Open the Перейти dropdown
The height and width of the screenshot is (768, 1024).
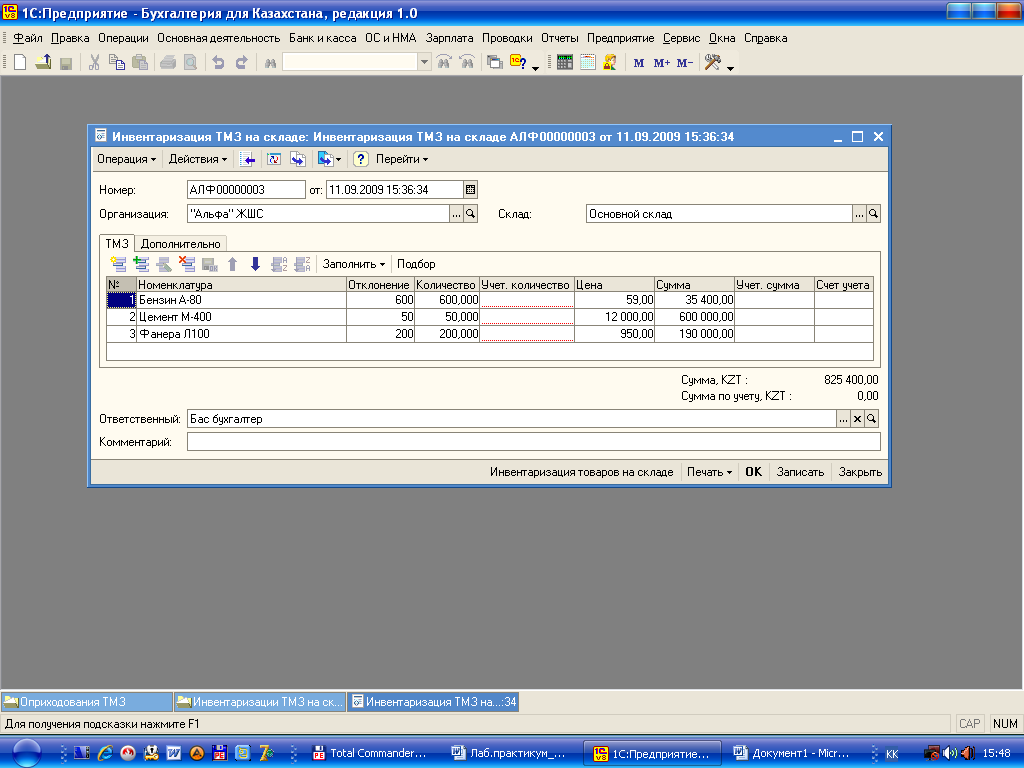coord(402,159)
